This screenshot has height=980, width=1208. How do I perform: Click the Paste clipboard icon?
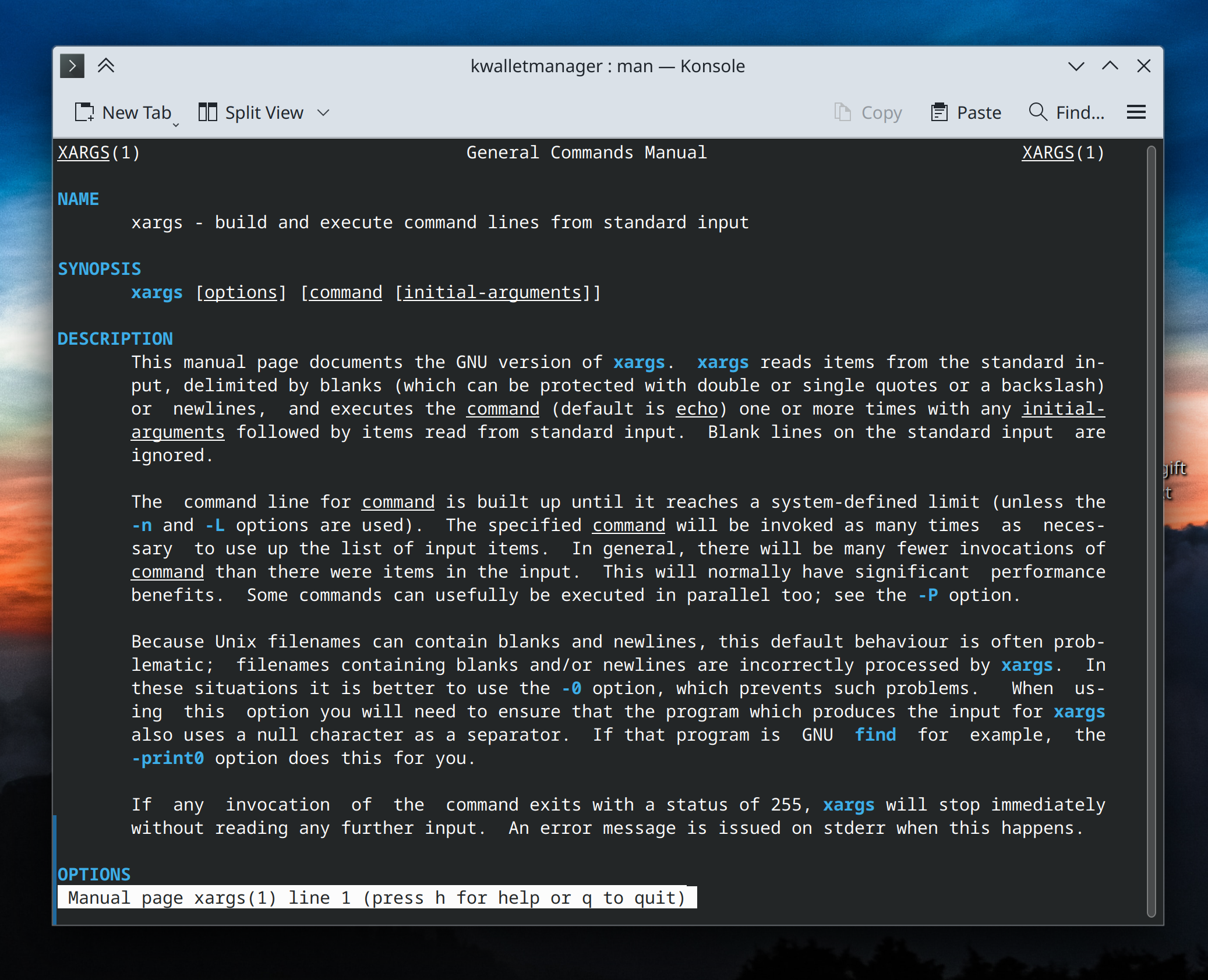click(939, 112)
